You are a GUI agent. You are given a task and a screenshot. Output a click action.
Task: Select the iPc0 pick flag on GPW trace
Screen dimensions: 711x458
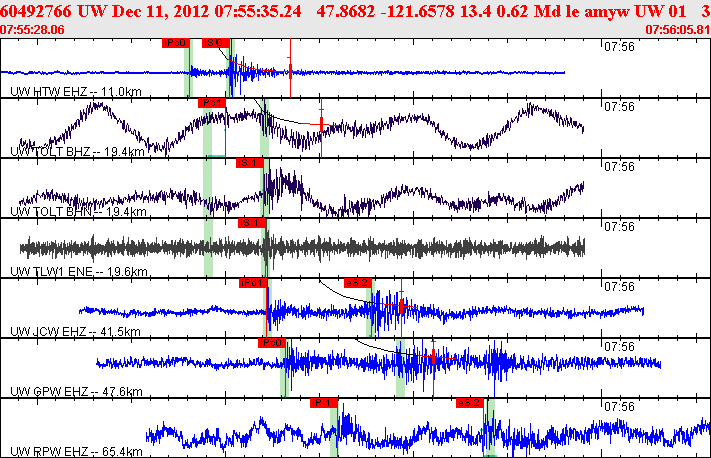(x=272, y=343)
